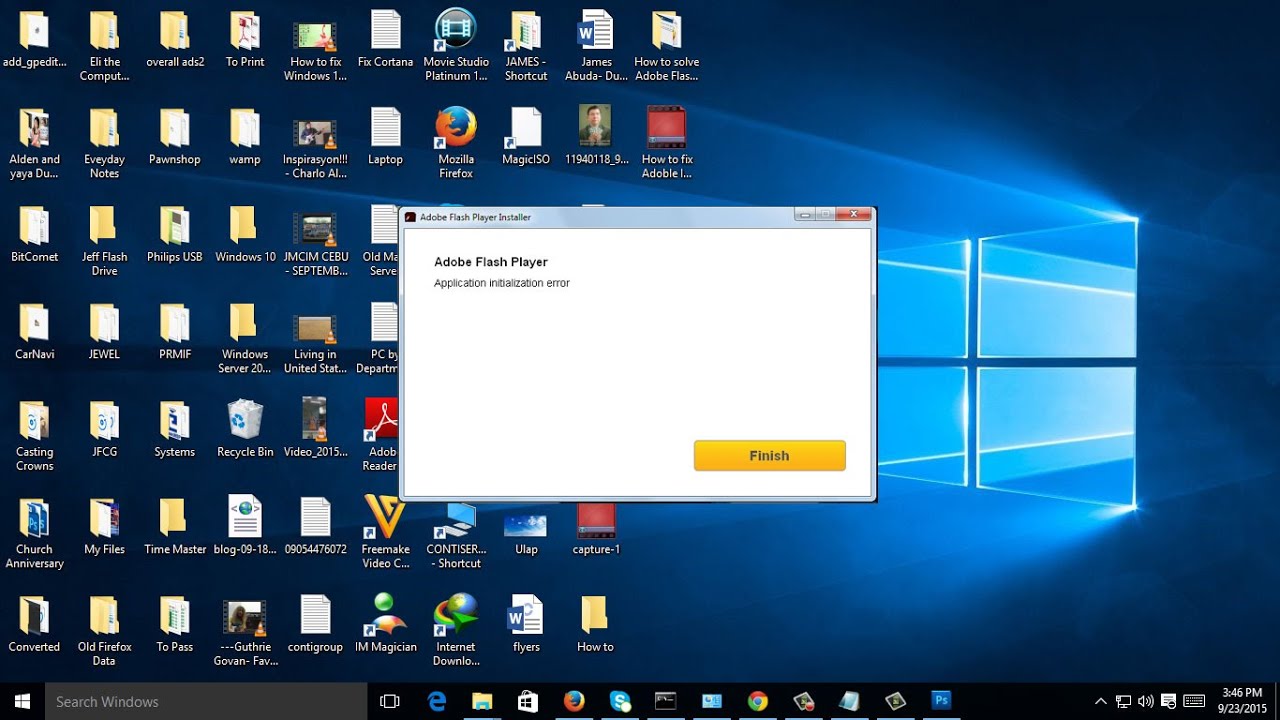Select the add_gpedit folder icon

(x=34, y=38)
